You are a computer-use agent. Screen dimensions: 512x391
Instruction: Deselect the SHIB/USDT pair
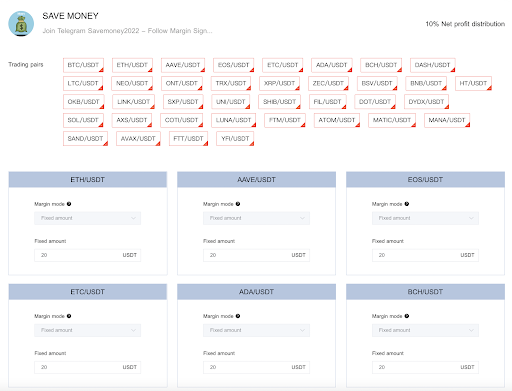(279, 102)
